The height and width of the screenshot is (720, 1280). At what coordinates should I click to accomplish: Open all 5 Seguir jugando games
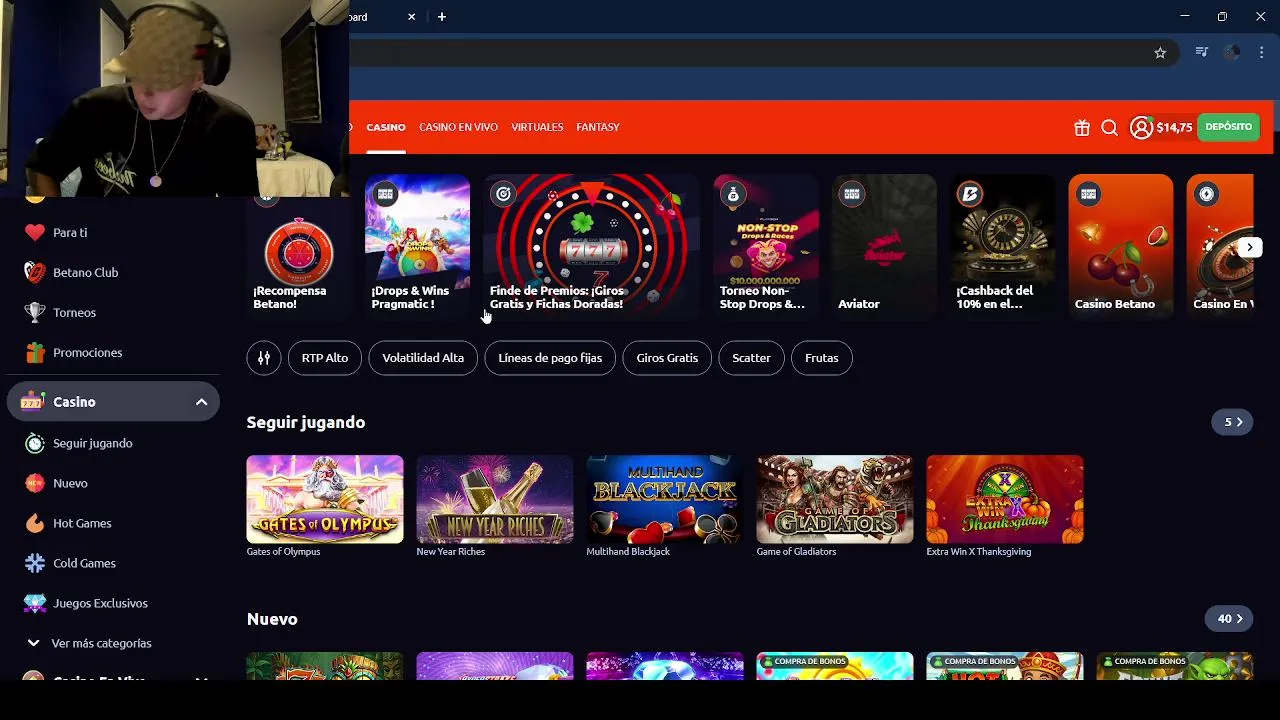(1232, 422)
